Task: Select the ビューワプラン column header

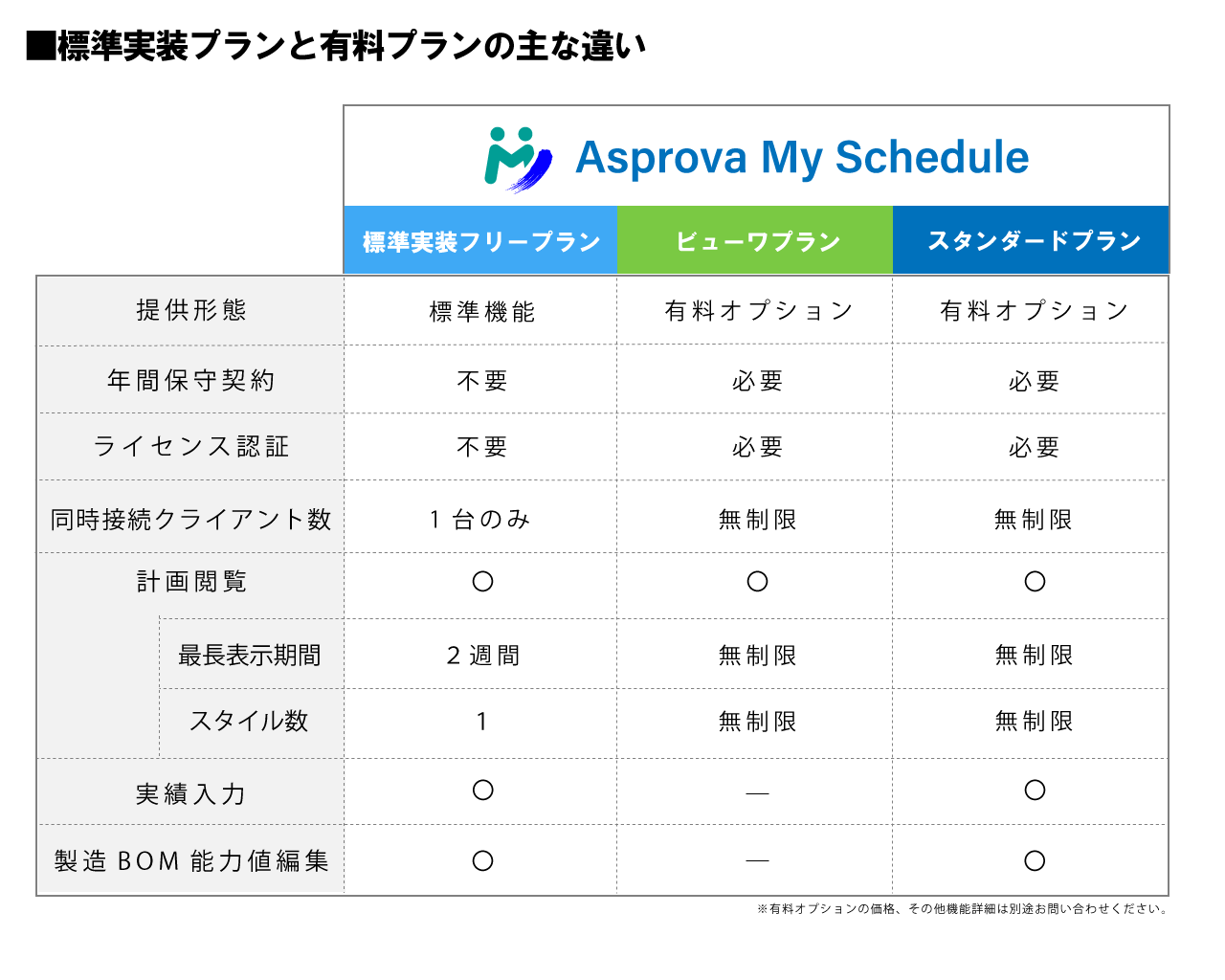Action: 757,241
